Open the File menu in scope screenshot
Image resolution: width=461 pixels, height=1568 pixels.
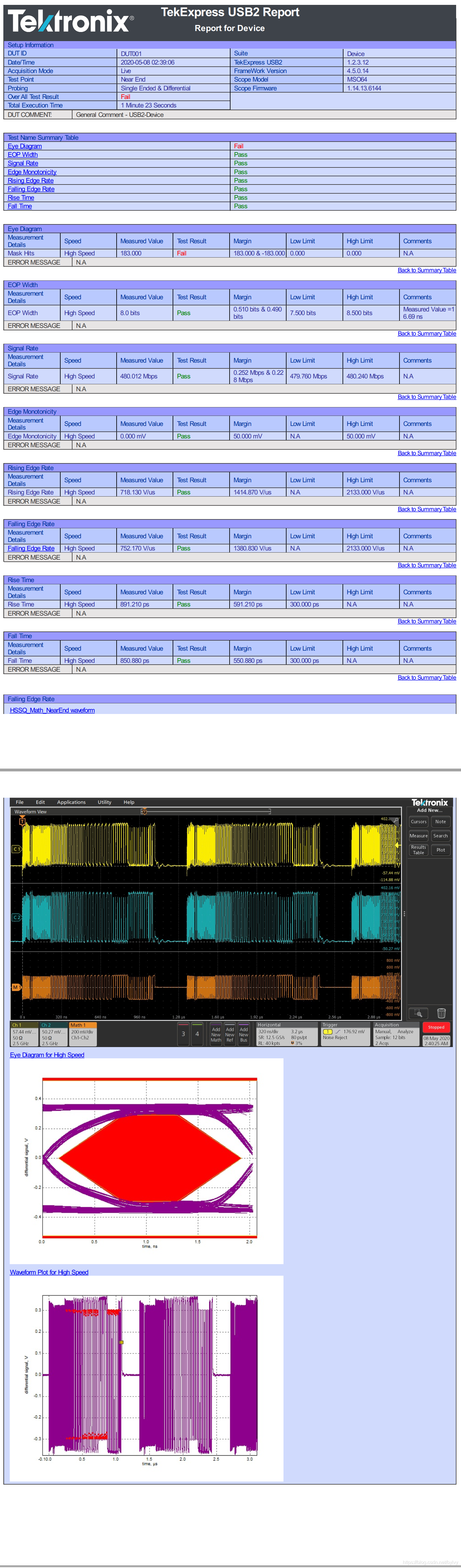pyautogui.click(x=19, y=802)
